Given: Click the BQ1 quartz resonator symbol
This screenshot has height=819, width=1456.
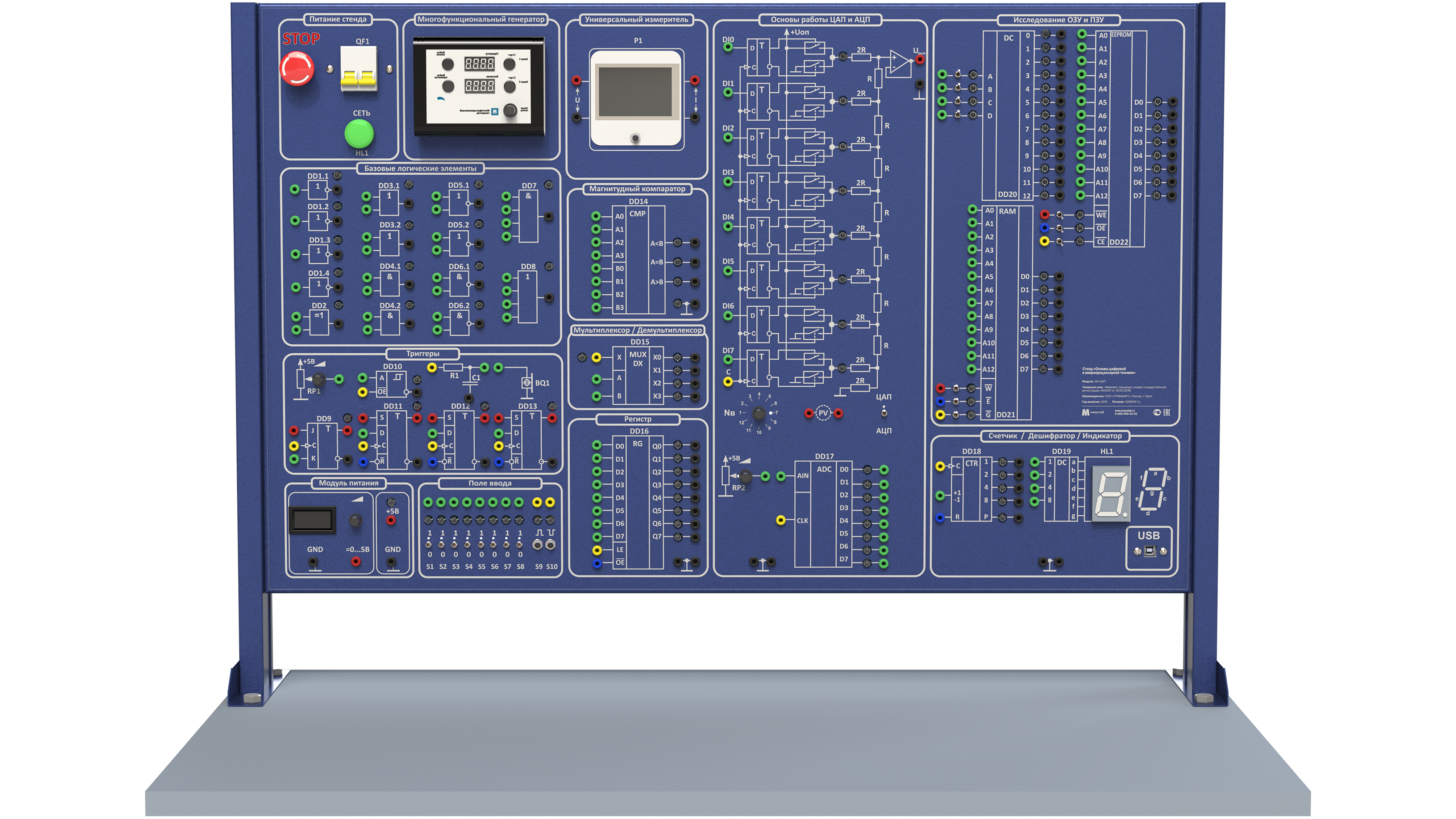Looking at the screenshot, I should click(x=527, y=383).
